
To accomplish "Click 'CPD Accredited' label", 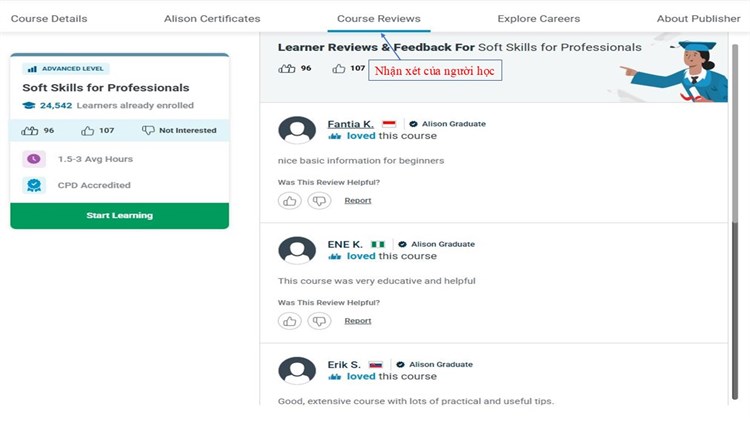I will tap(94, 185).
